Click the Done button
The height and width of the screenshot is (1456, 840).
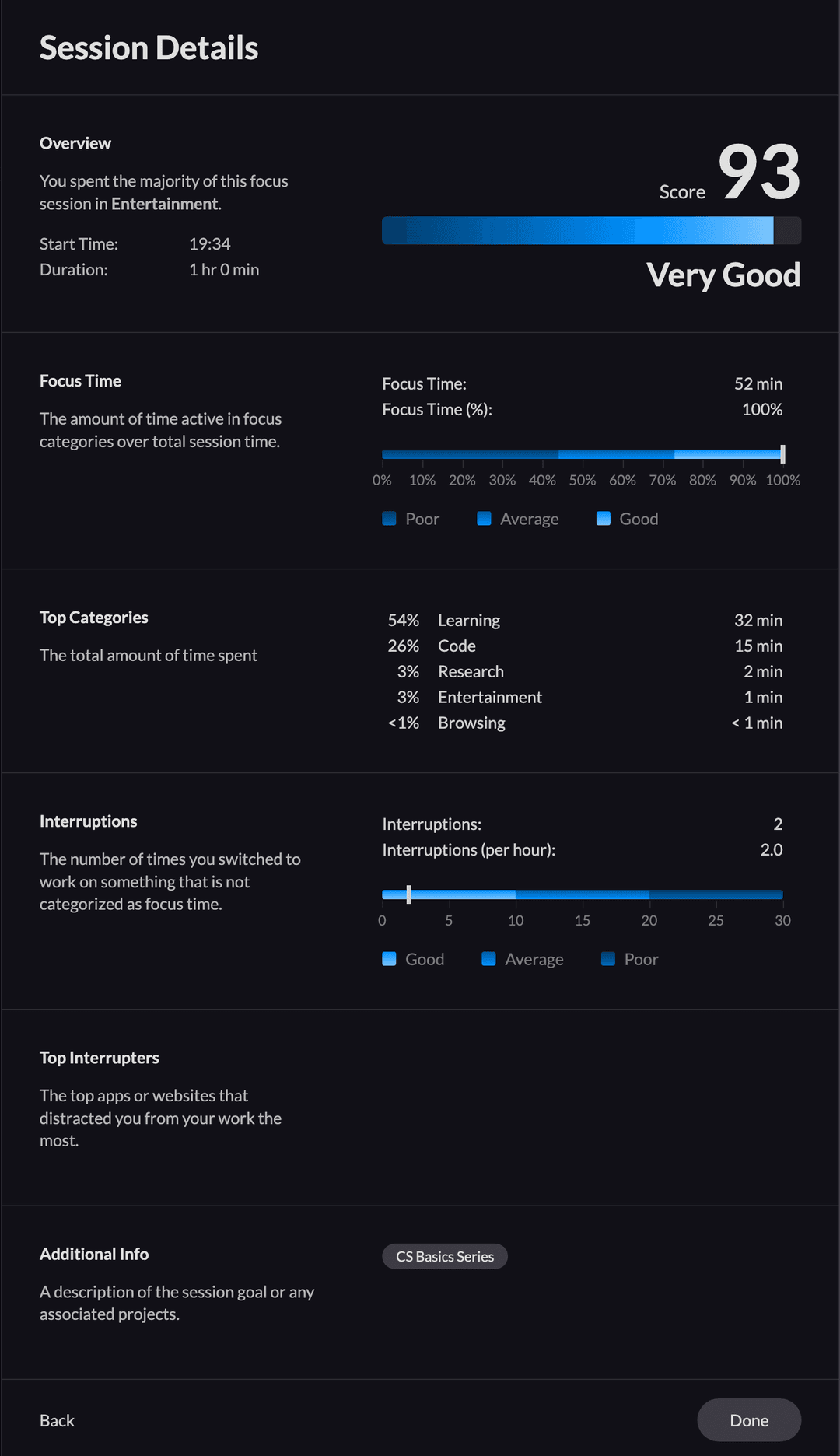pos(749,1420)
